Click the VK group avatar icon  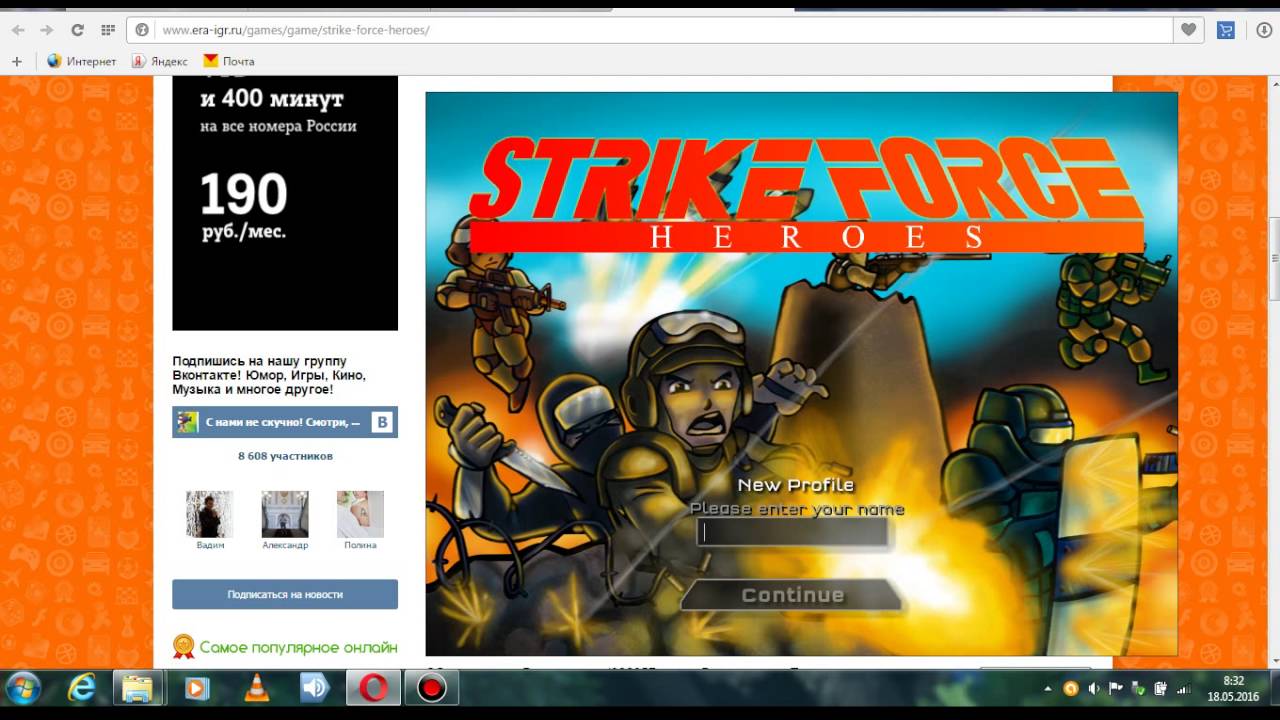(x=187, y=422)
